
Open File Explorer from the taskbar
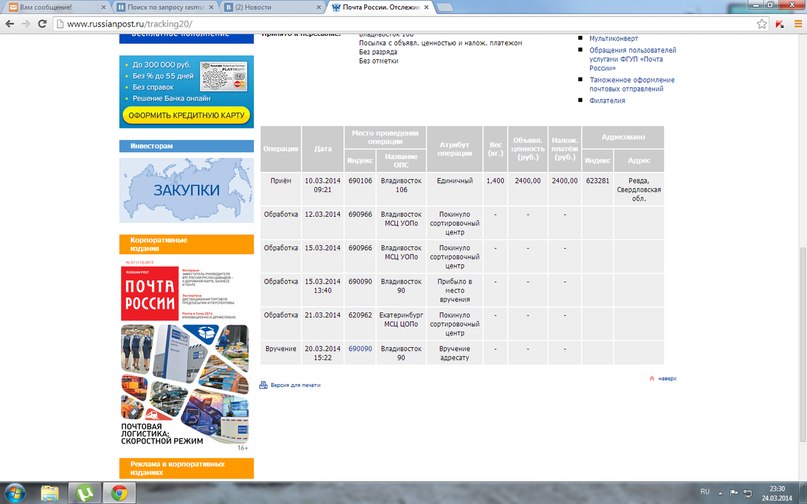[50, 493]
